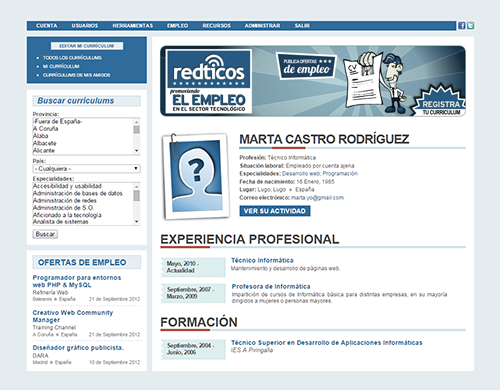Open Currículums de mis amigos link
Image resolution: width=500 pixels, height=390 pixels.
tap(76, 75)
